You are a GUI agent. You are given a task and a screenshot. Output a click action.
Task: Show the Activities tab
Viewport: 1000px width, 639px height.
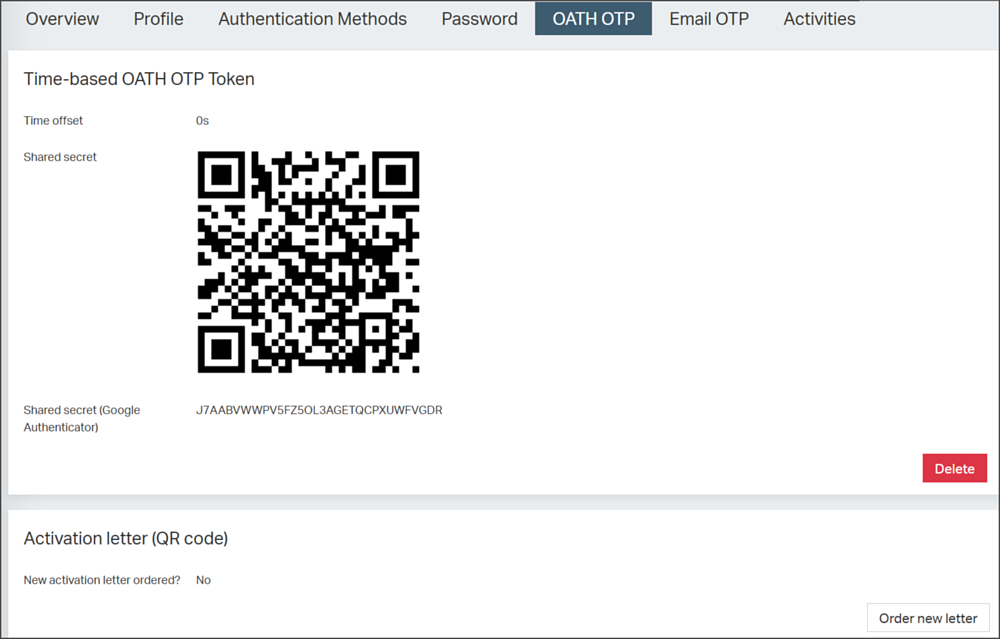(x=819, y=19)
